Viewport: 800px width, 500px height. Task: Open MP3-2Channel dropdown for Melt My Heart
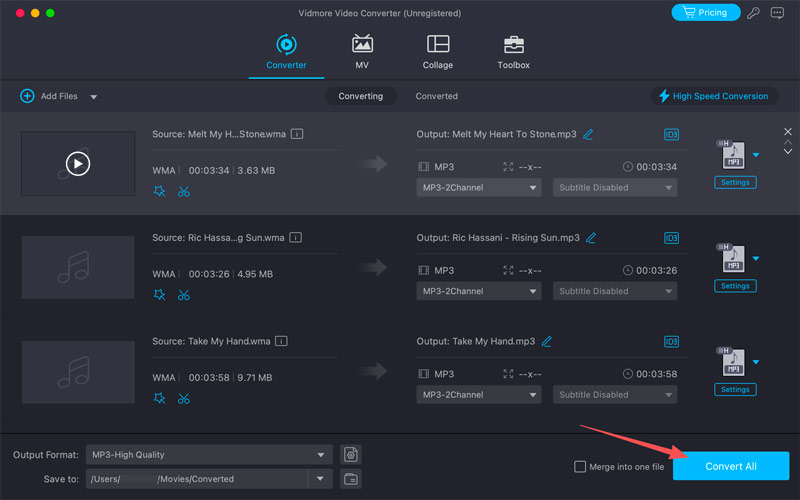coord(479,188)
